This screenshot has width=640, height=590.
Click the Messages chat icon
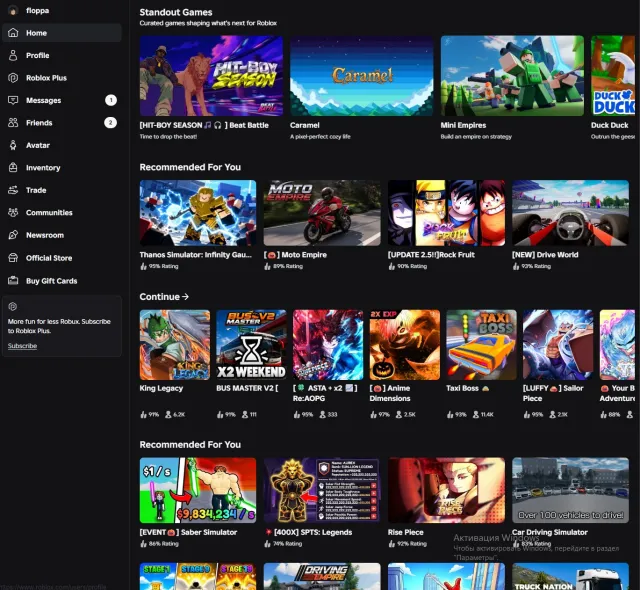(13, 100)
